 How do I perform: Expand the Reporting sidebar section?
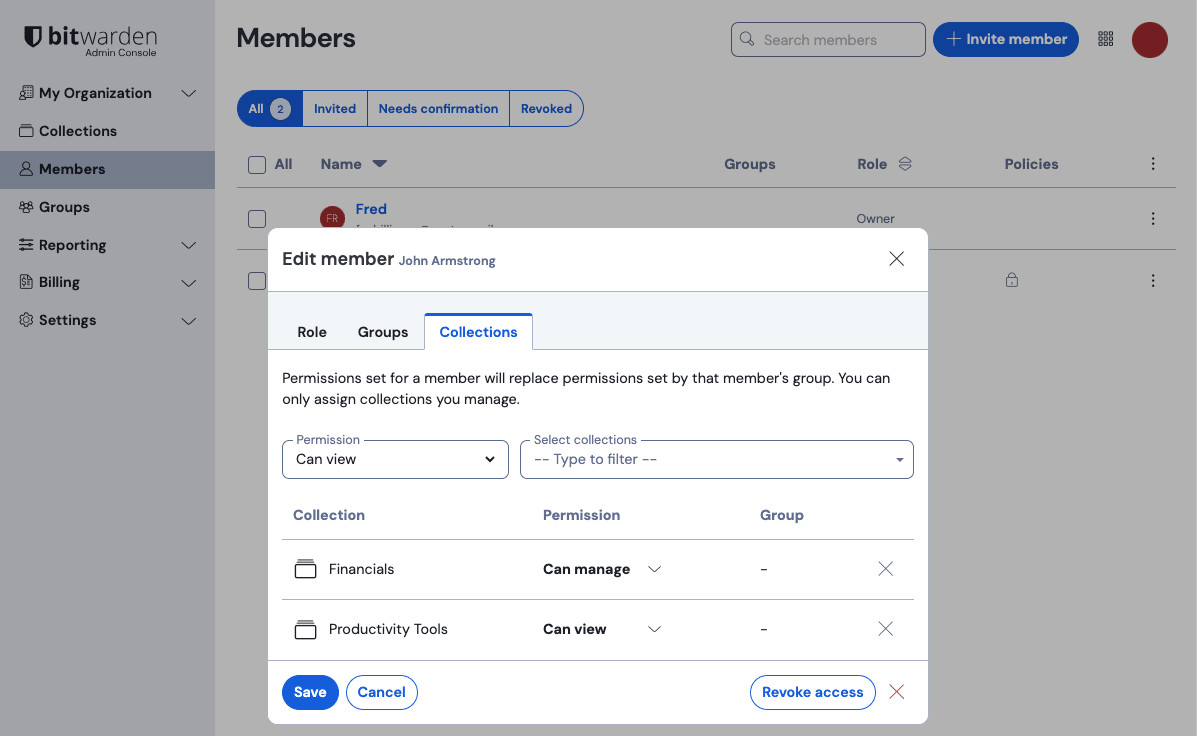pyautogui.click(x=71, y=245)
